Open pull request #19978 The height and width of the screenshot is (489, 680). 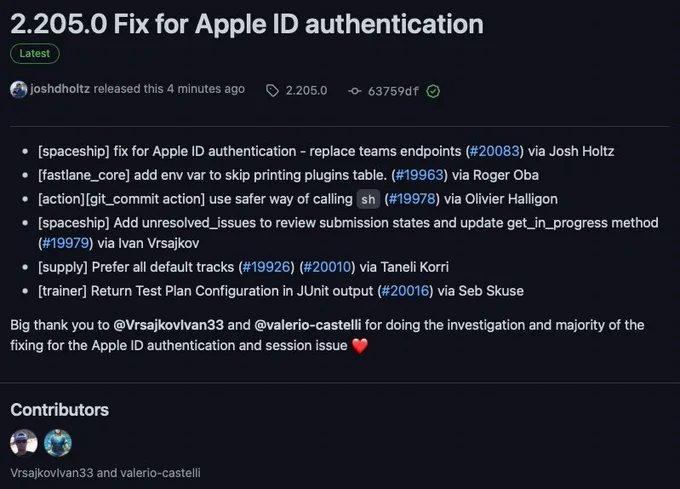pos(412,199)
